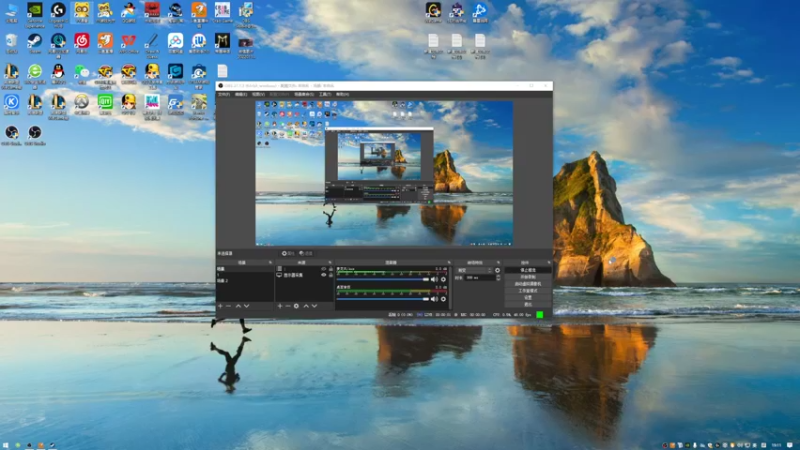The image size is (800, 450).
Task: Click the third button in Controls panel
Action: (x=528, y=284)
